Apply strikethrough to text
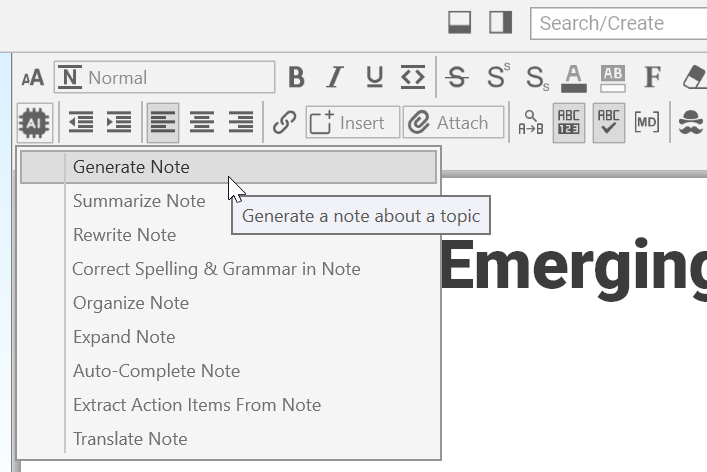 (x=457, y=78)
